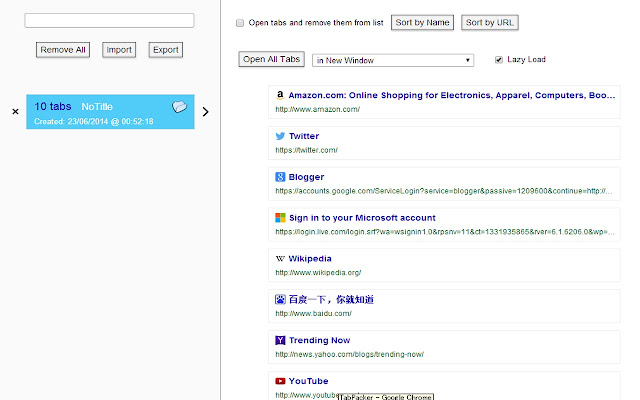Click the tag icon on the 10 tabs group
640x400 pixels.
tap(179, 107)
